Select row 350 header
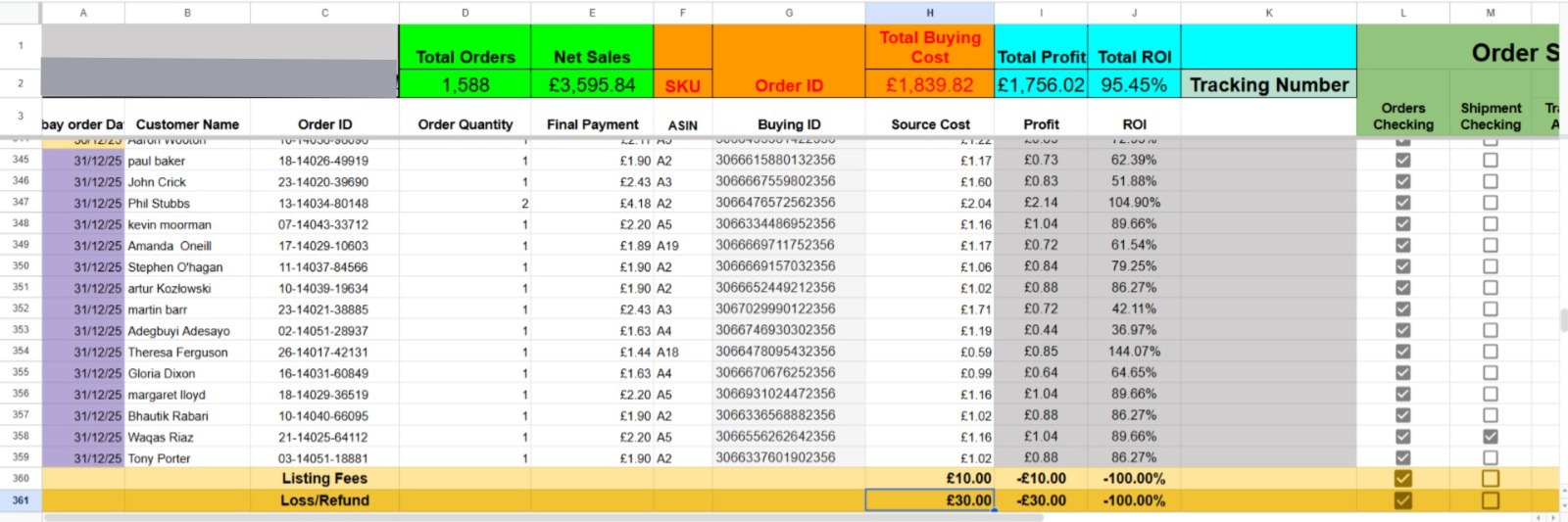Image resolution: width=1568 pixels, height=522 pixels. coord(21,266)
